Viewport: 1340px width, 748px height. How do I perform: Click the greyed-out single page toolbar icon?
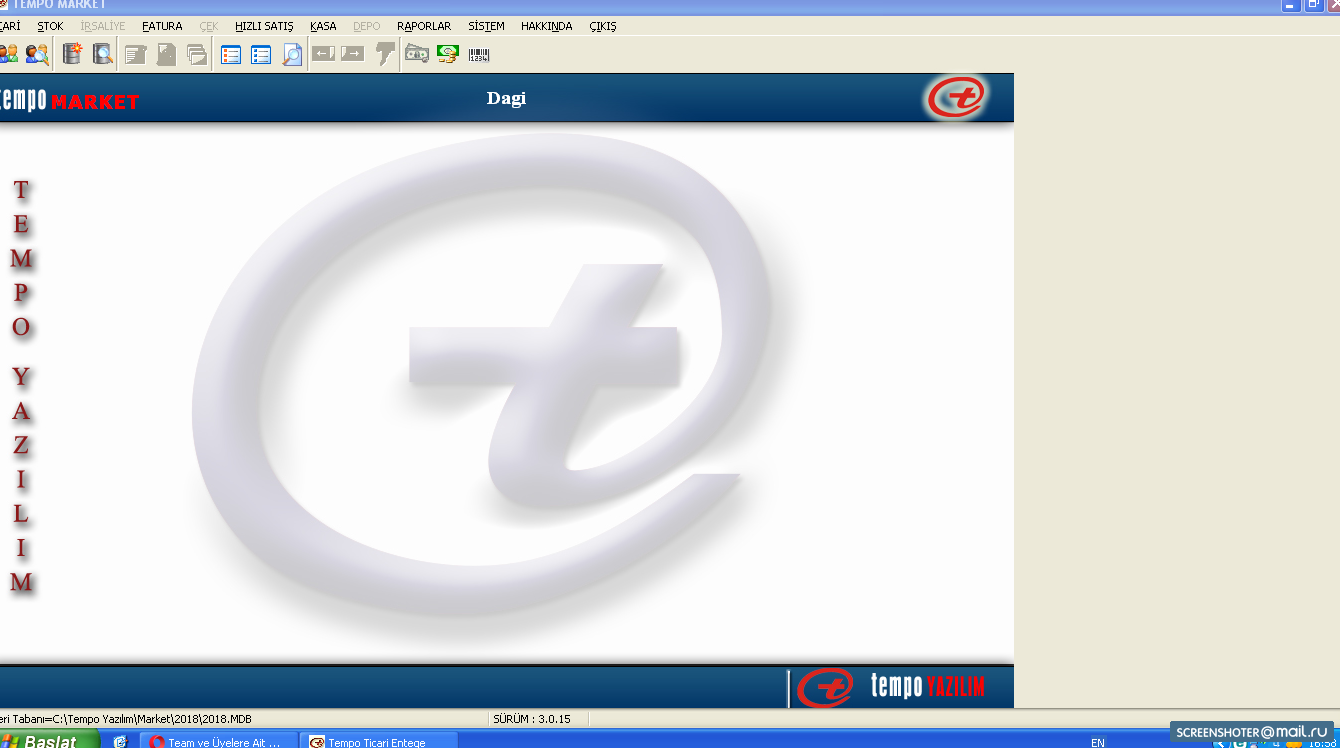(166, 54)
